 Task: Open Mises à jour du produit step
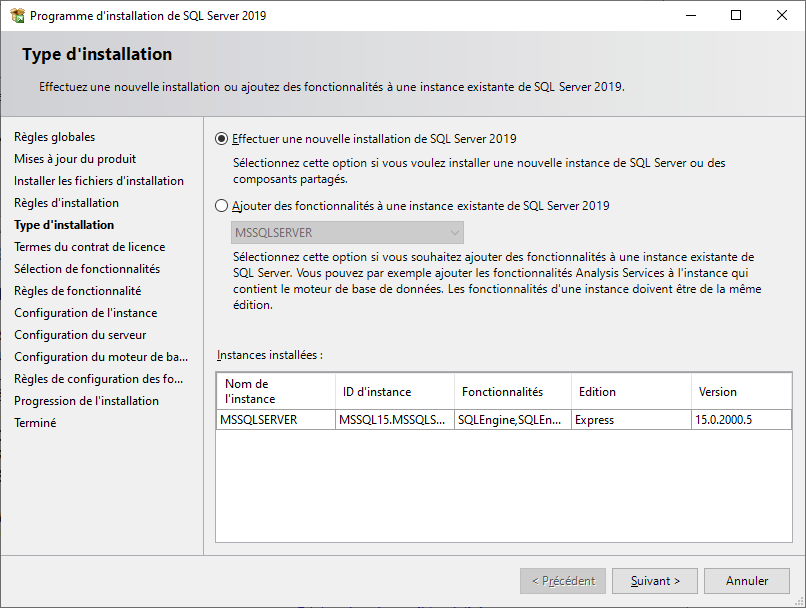75,159
